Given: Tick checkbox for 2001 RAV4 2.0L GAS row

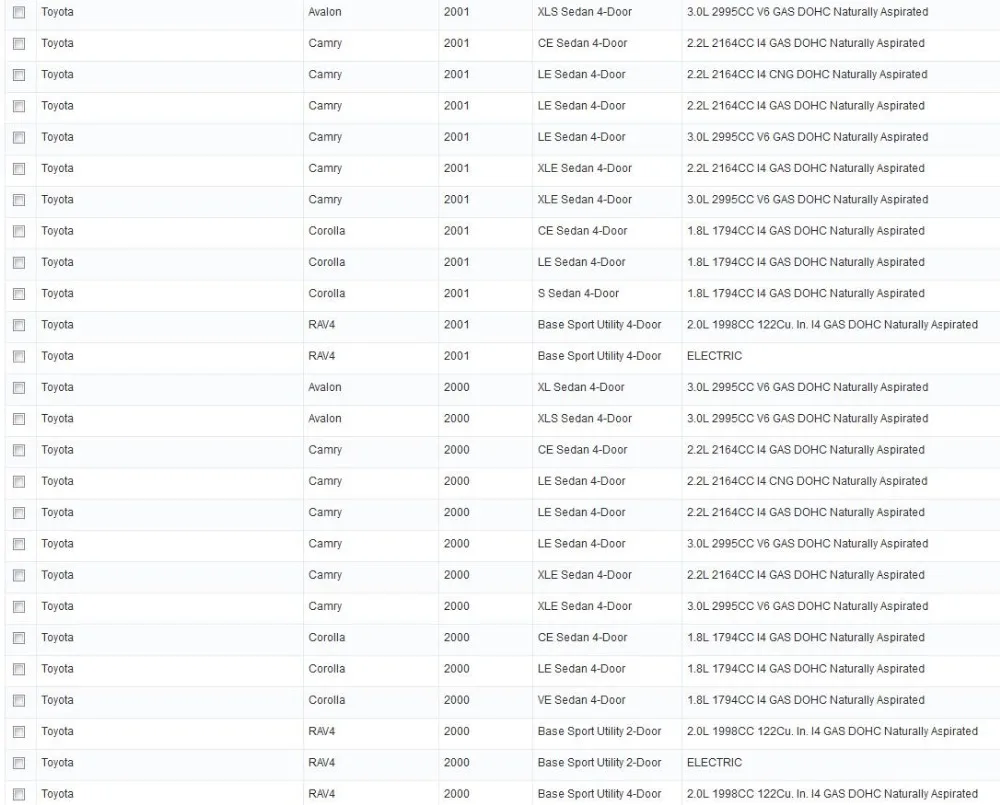Looking at the screenshot, I should point(19,325).
